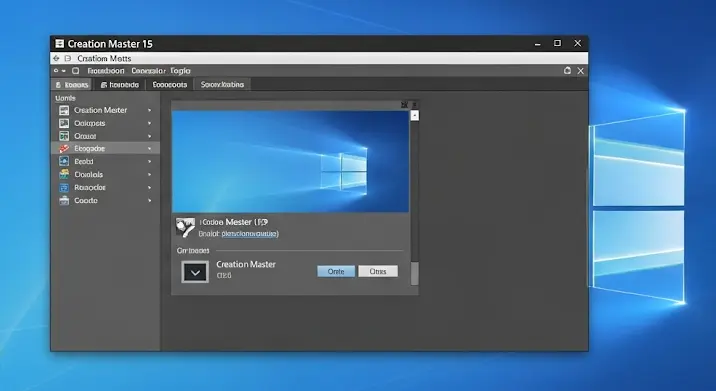Click the red icon of the highlighted sidebar row
Viewport: 716px width, 391px height.
pos(64,148)
